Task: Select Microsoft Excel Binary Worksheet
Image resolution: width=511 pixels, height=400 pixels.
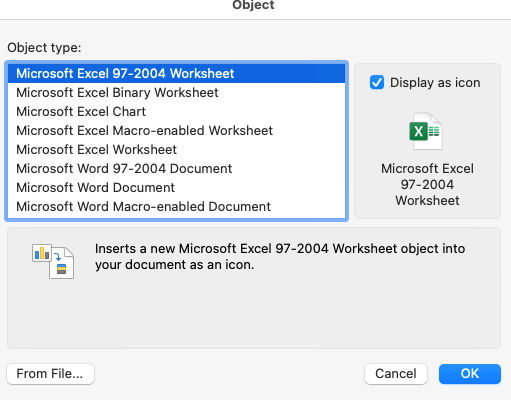Action: [176, 92]
